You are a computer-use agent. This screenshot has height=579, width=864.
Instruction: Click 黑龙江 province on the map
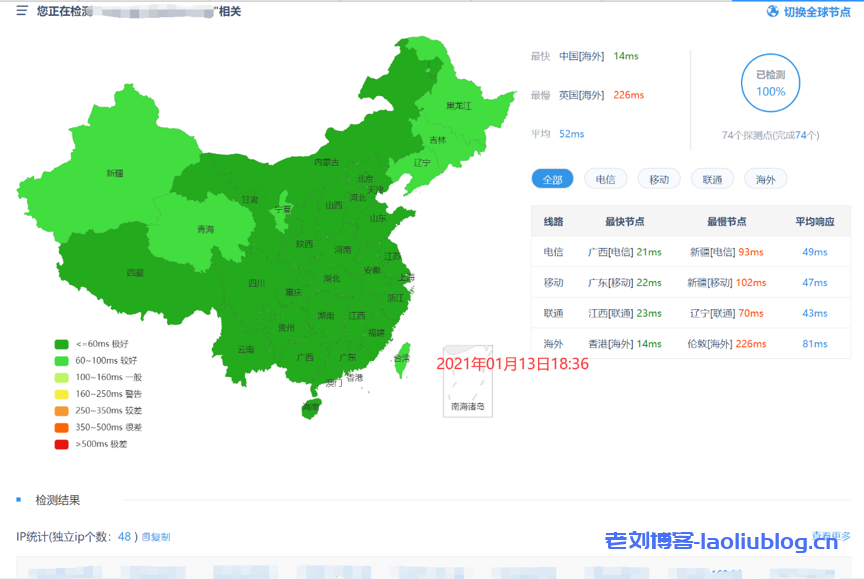tap(458, 105)
